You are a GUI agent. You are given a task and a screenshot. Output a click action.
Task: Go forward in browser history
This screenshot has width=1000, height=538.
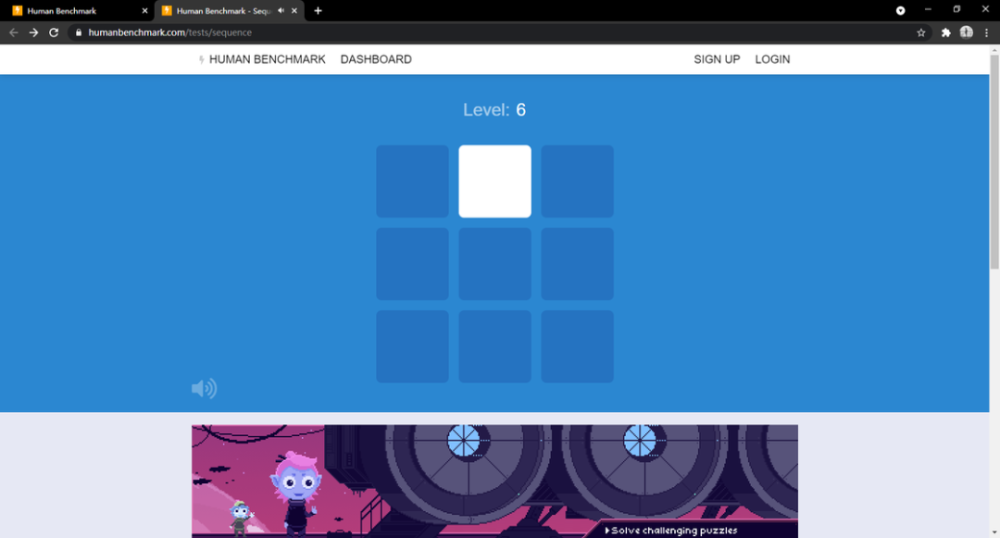pos(33,33)
